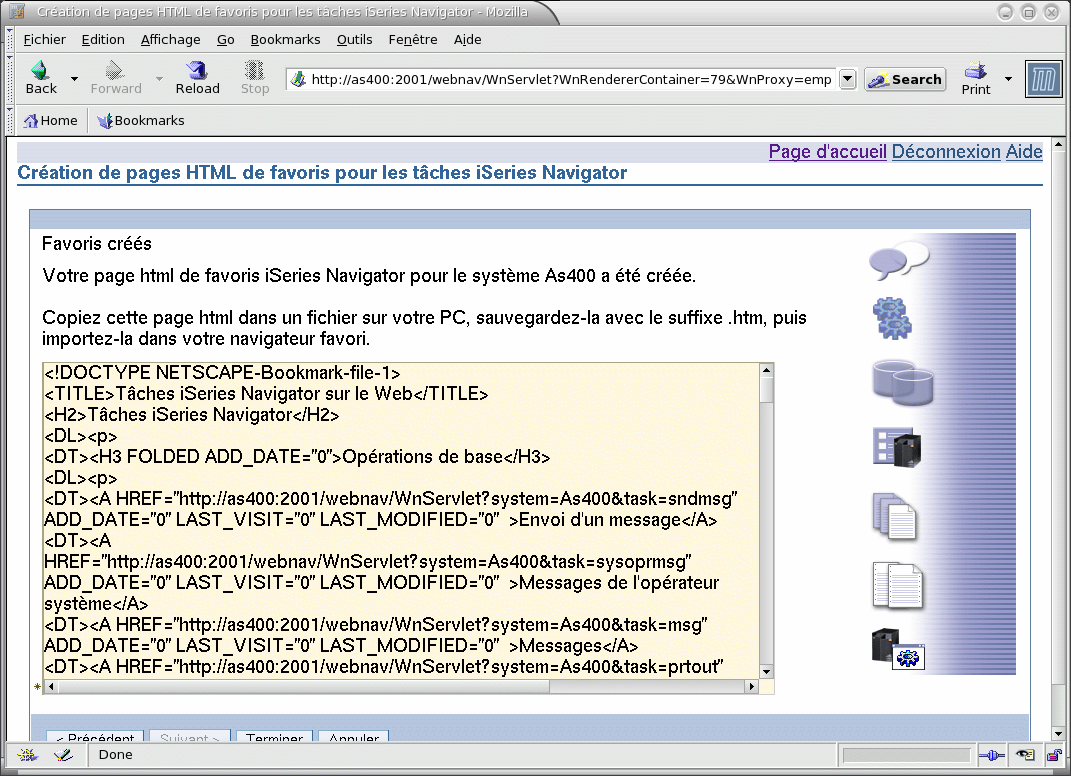Click the 'Done' status bar text

pos(115,755)
